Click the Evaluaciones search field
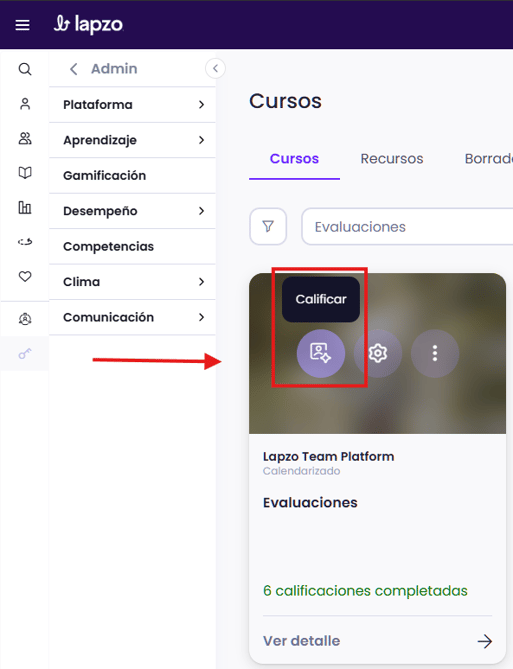 (408, 227)
